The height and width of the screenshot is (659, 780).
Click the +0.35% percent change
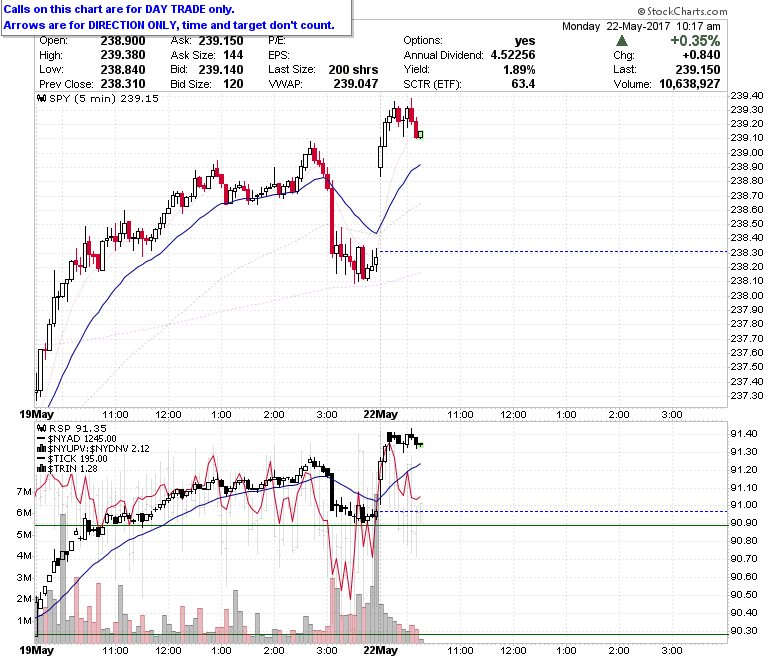coord(695,41)
